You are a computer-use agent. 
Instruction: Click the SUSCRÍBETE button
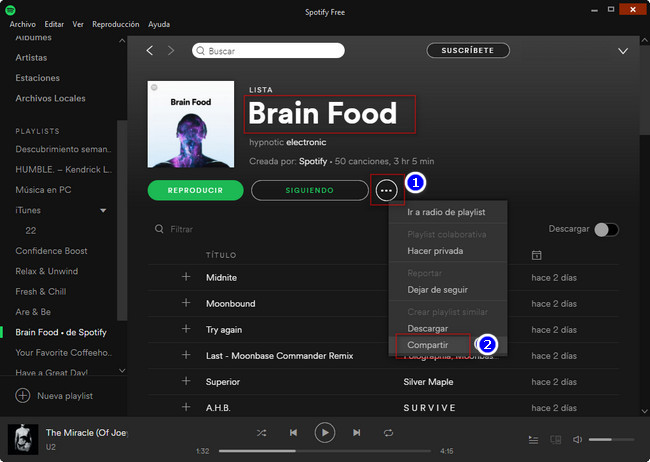468,51
